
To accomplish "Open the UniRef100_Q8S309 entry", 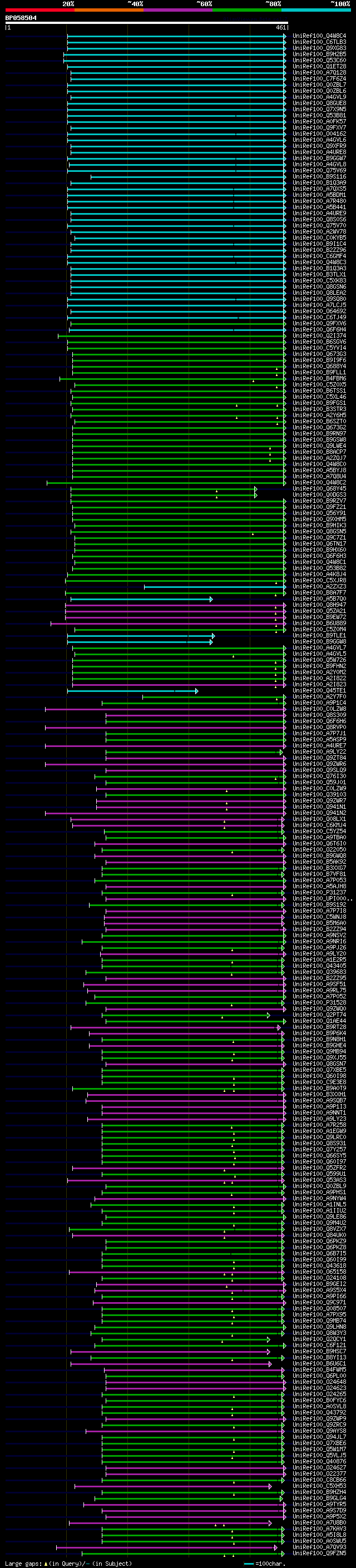I will coord(319,715).
